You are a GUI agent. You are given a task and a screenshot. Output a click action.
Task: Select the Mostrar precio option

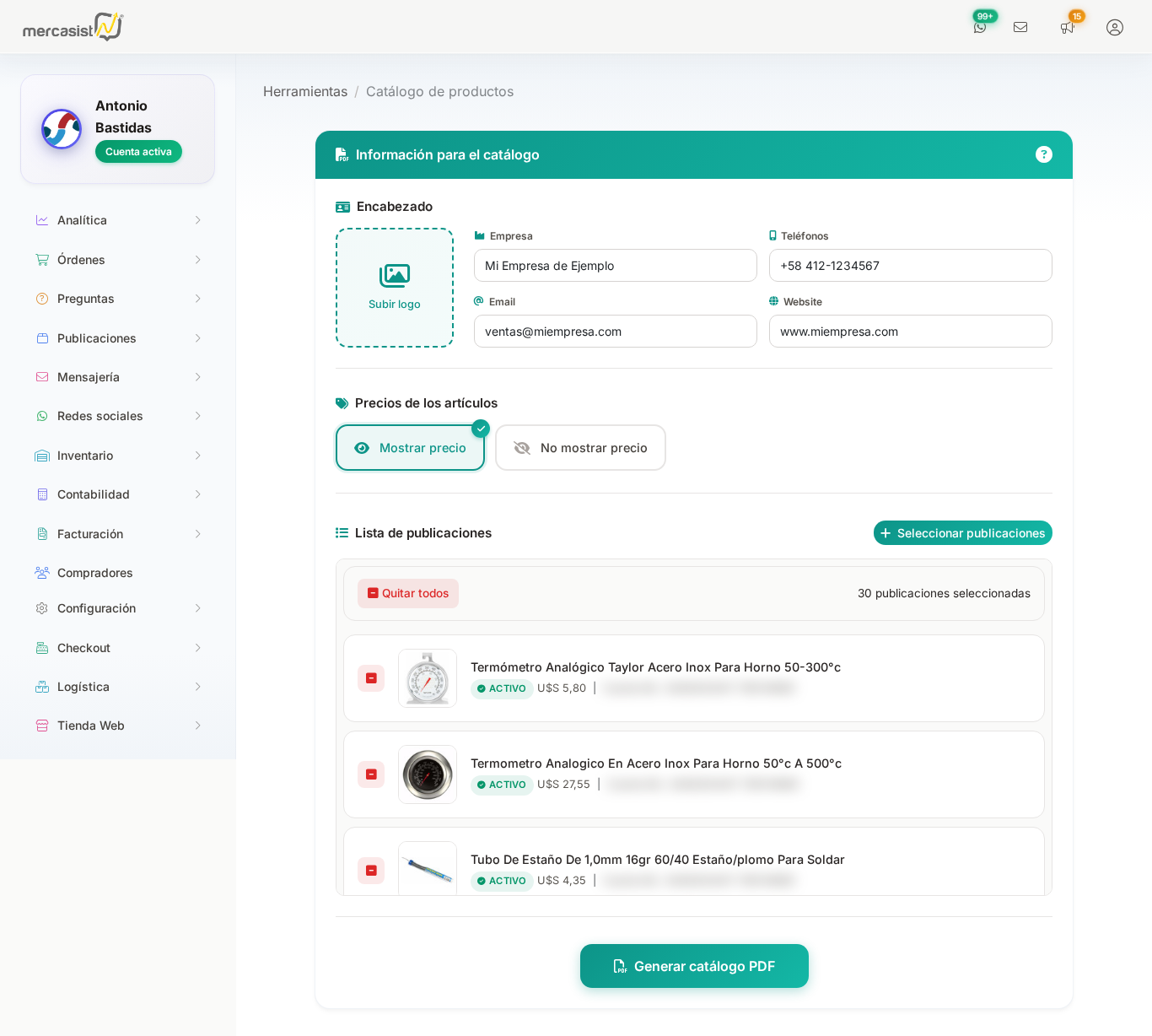pyautogui.click(x=410, y=448)
